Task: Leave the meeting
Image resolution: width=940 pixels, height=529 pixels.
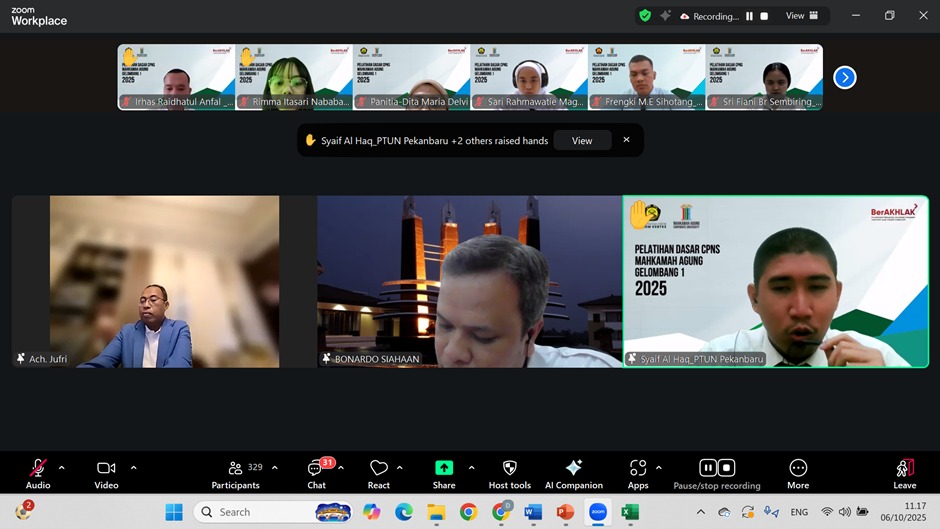Action: click(x=904, y=469)
